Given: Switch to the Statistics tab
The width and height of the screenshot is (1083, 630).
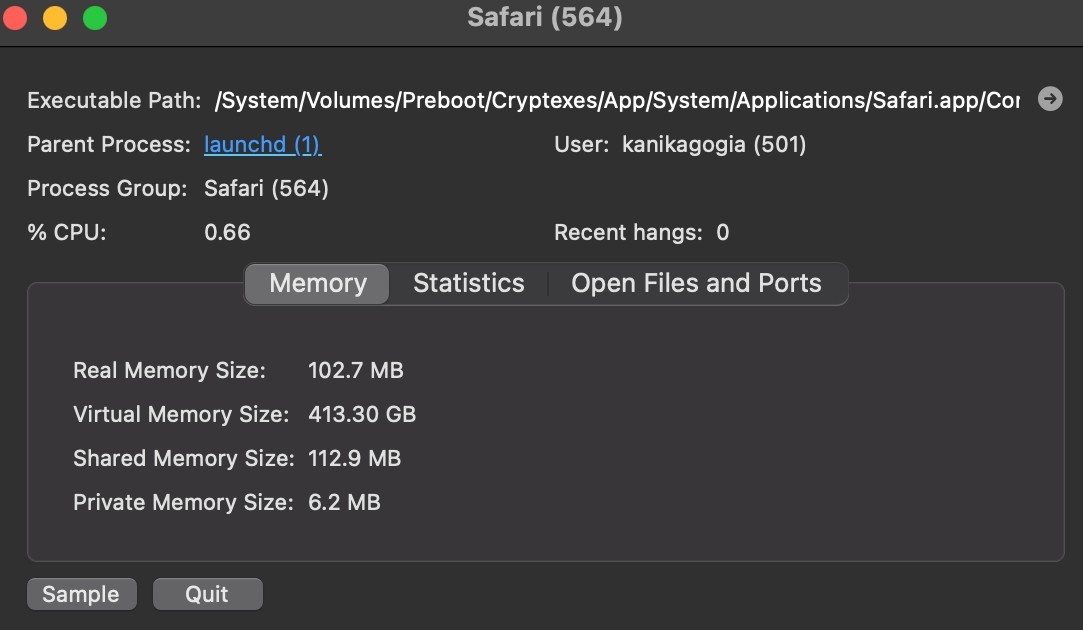Looking at the screenshot, I should (x=468, y=283).
